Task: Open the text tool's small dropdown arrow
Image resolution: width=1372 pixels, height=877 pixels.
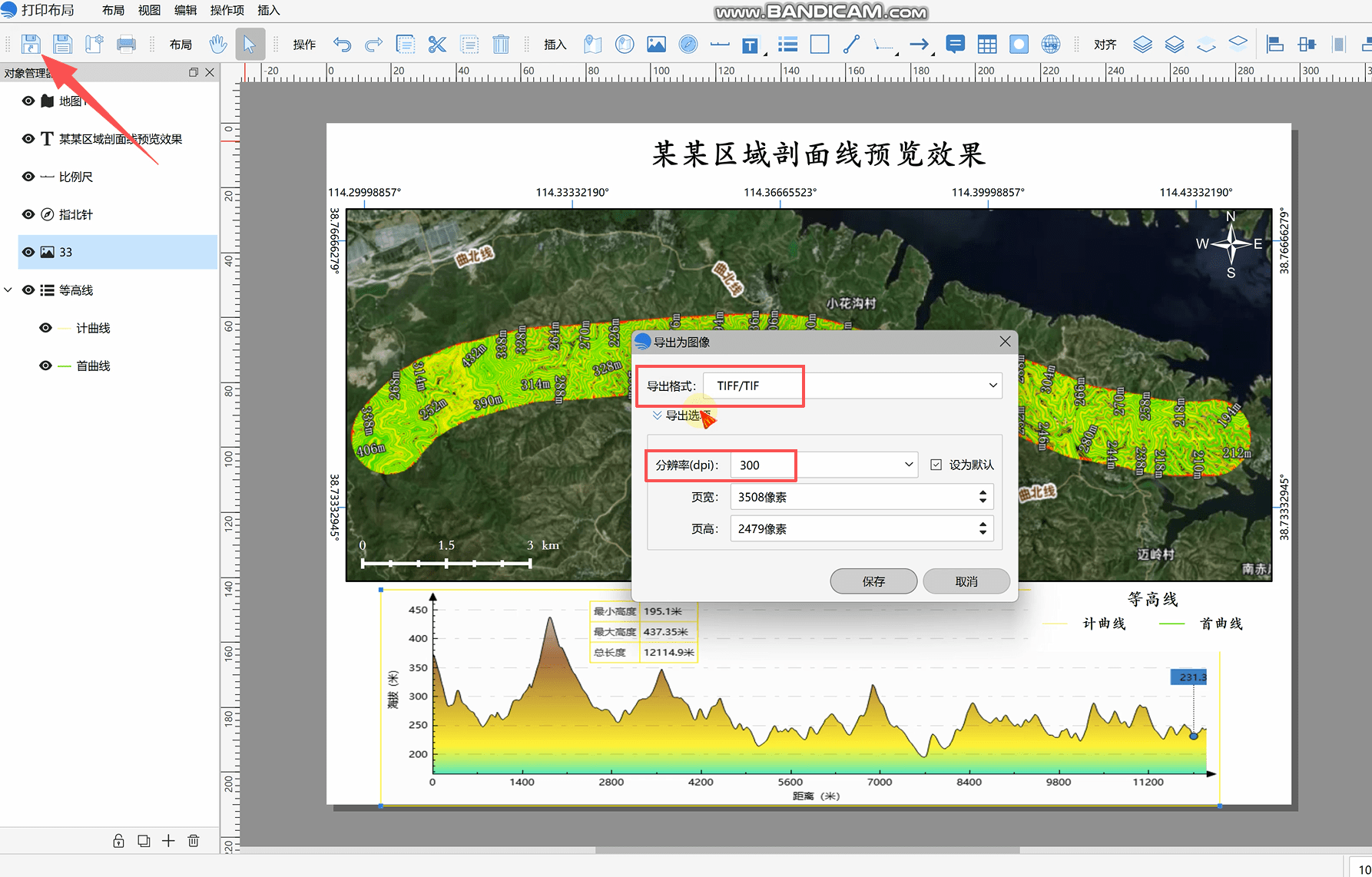Action: click(765, 54)
